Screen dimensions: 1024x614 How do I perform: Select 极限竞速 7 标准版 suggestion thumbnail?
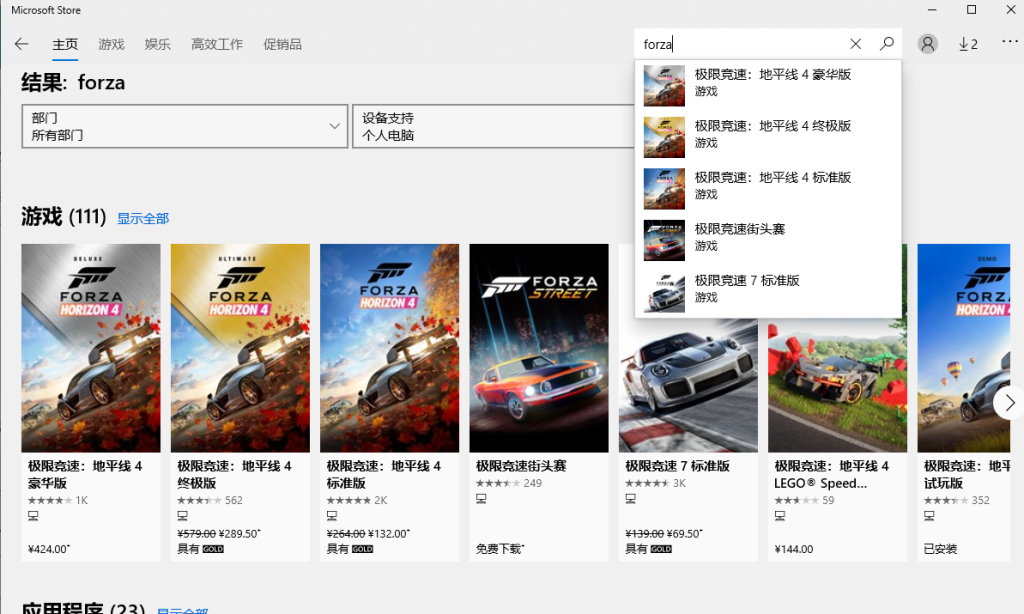(x=664, y=292)
